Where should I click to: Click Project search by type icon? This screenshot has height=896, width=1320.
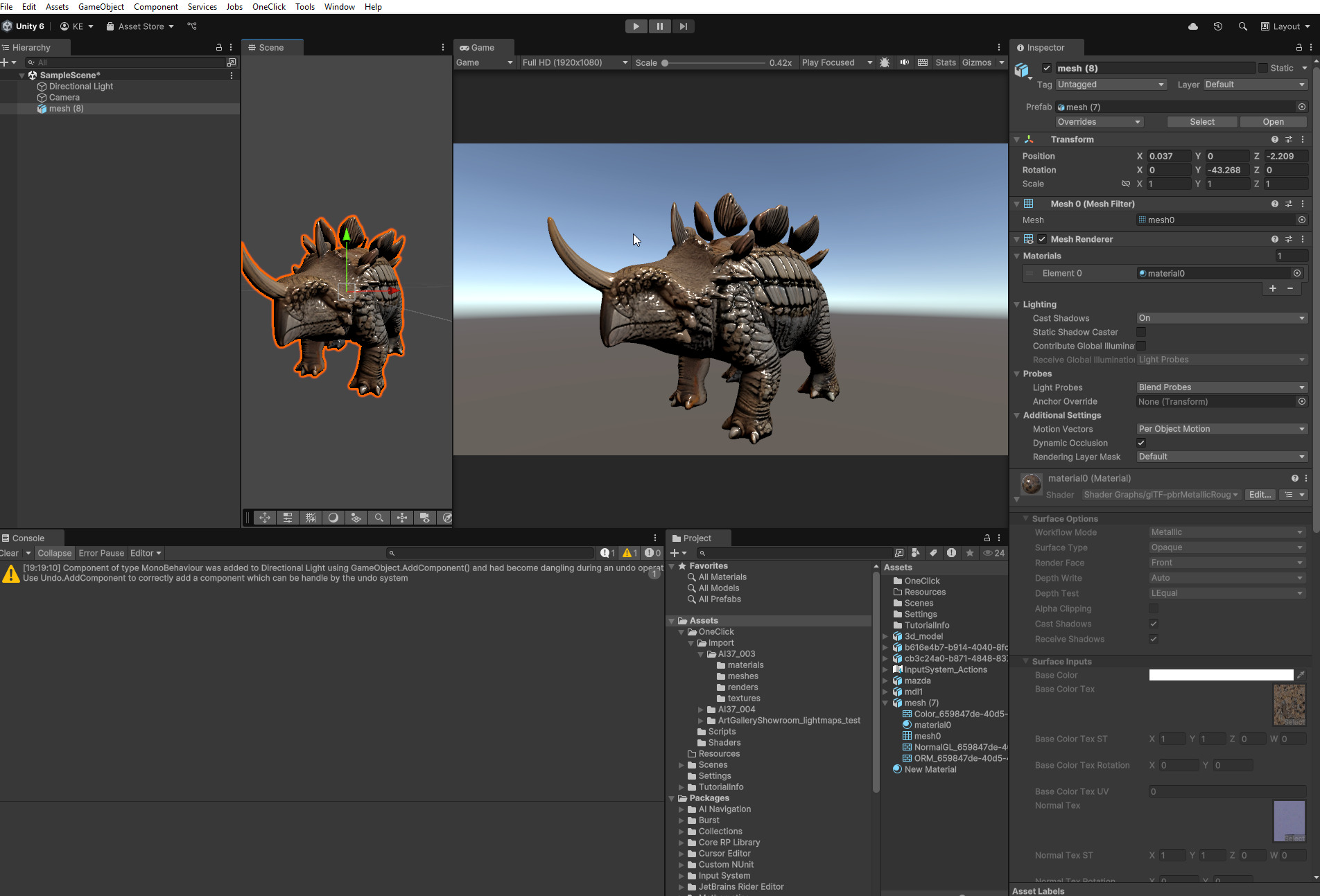coord(915,553)
